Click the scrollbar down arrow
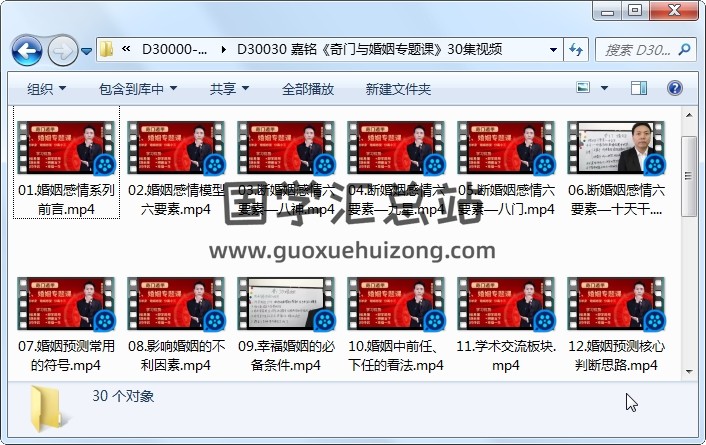706x445 pixels. tap(689, 372)
